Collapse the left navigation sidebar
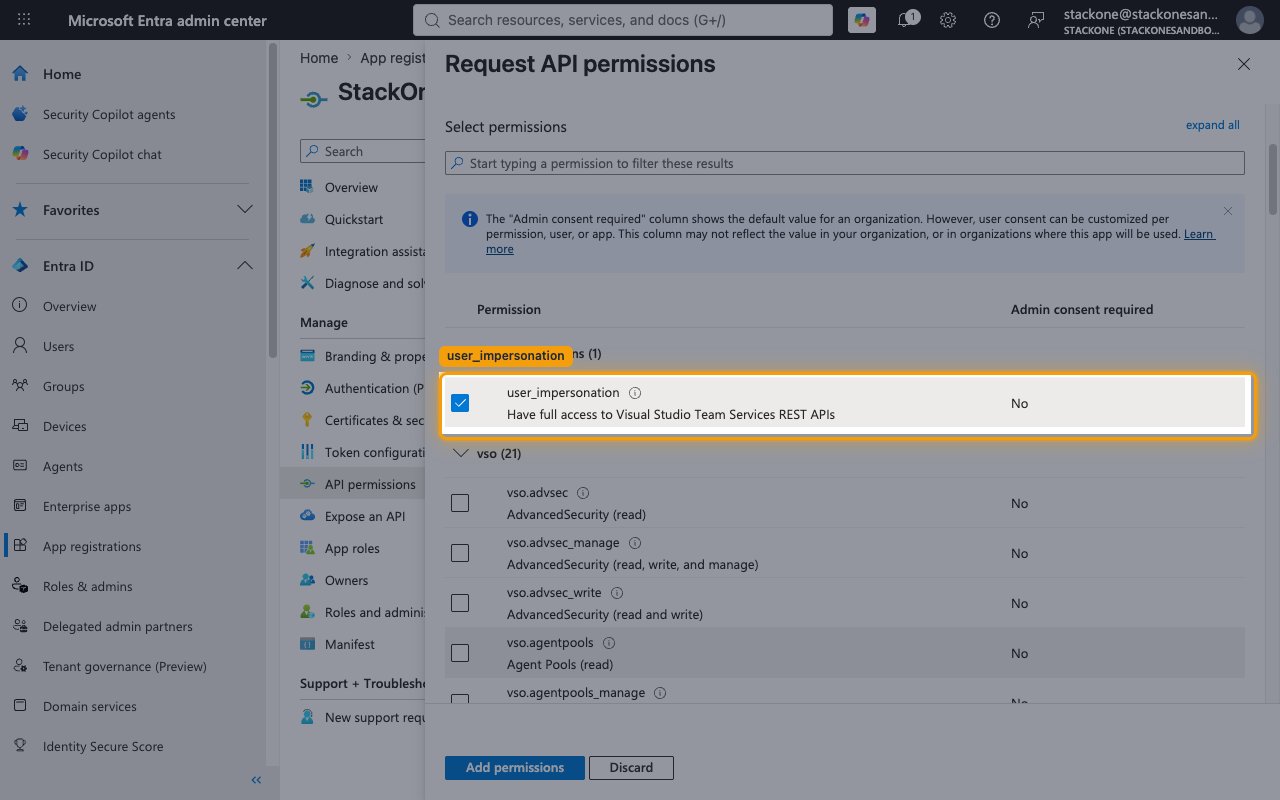This screenshot has width=1280, height=800. click(256, 780)
